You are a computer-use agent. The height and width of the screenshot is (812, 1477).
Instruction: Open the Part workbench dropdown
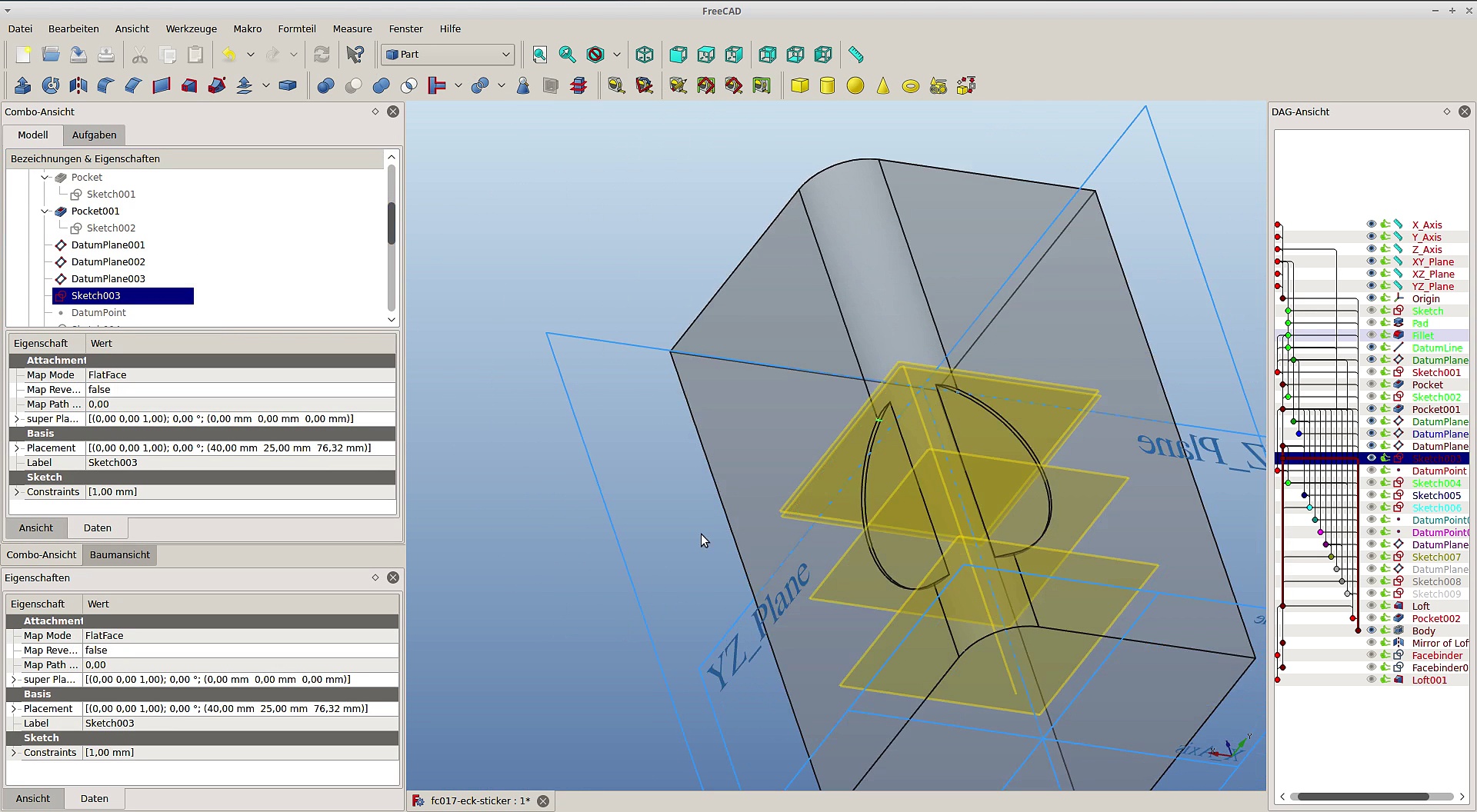click(x=448, y=55)
